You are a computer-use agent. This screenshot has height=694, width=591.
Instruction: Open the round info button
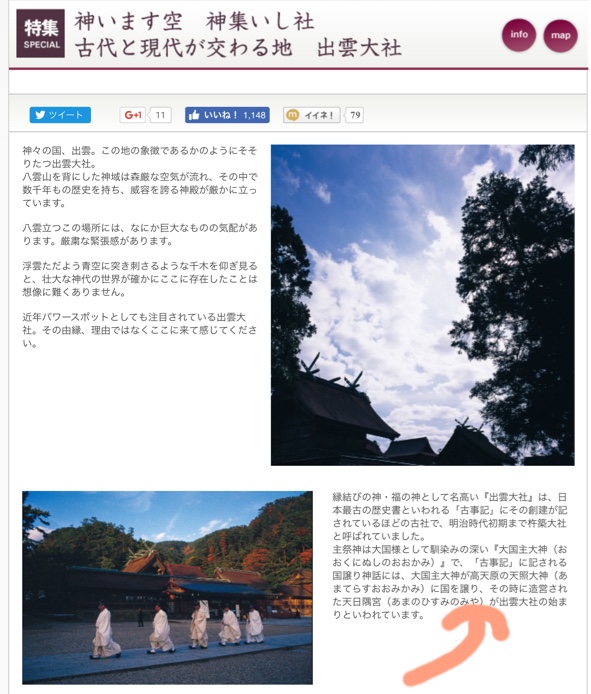[x=519, y=35]
